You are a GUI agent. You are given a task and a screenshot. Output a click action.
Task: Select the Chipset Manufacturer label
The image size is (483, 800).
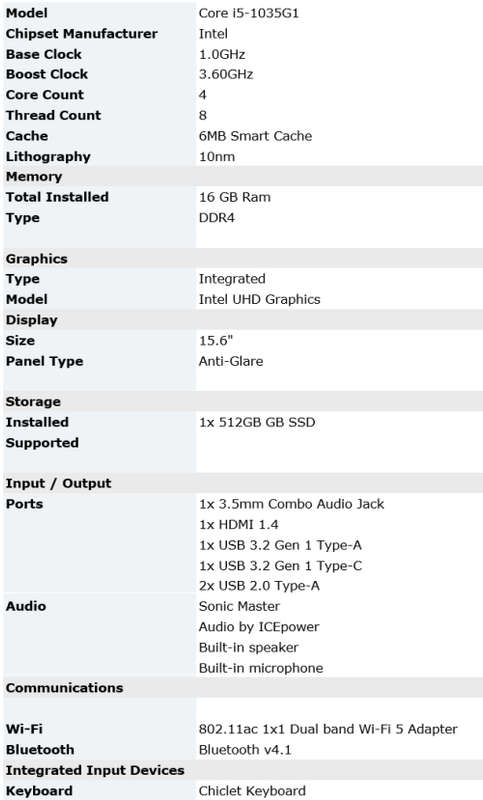[82, 34]
